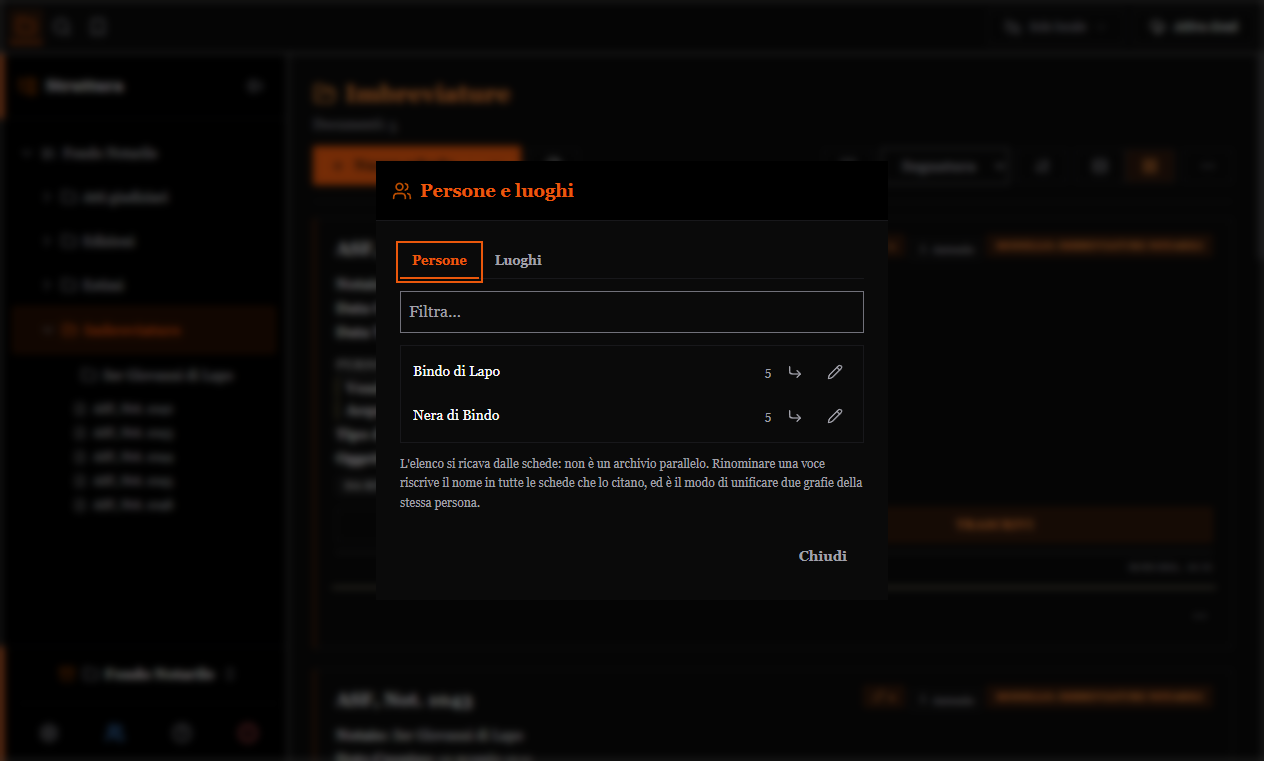The height and width of the screenshot is (761, 1264).
Task: Merge Nera di Bindo using arrow icon
Action: [795, 416]
